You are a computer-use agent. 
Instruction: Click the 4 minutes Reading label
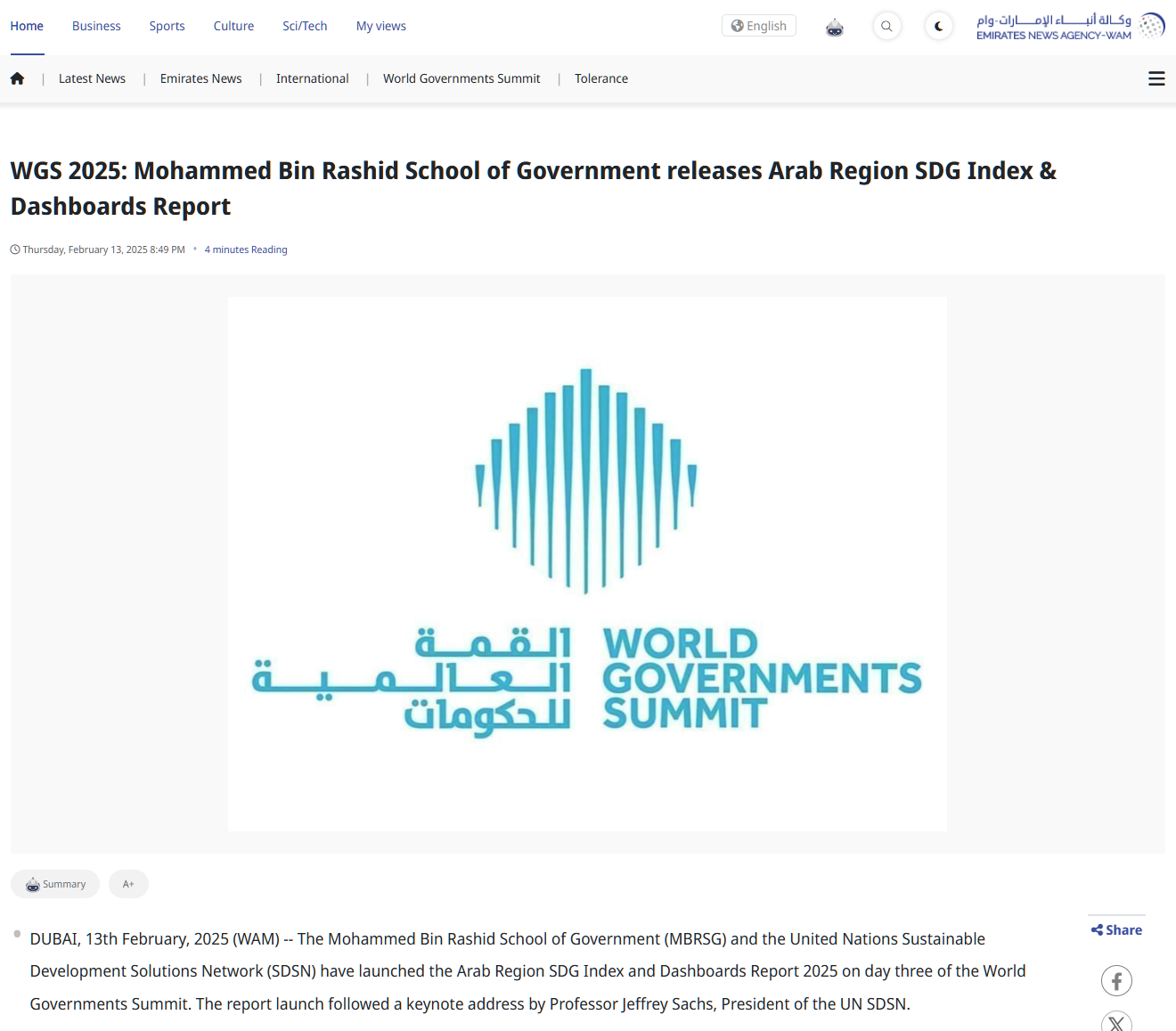click(246, 250)
